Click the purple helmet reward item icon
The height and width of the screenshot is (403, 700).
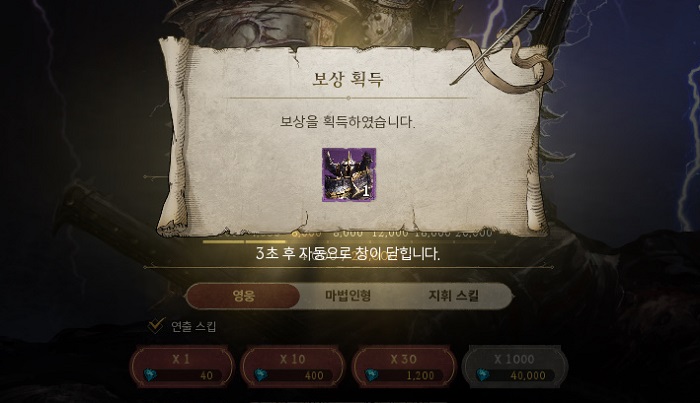pos(349,175)
